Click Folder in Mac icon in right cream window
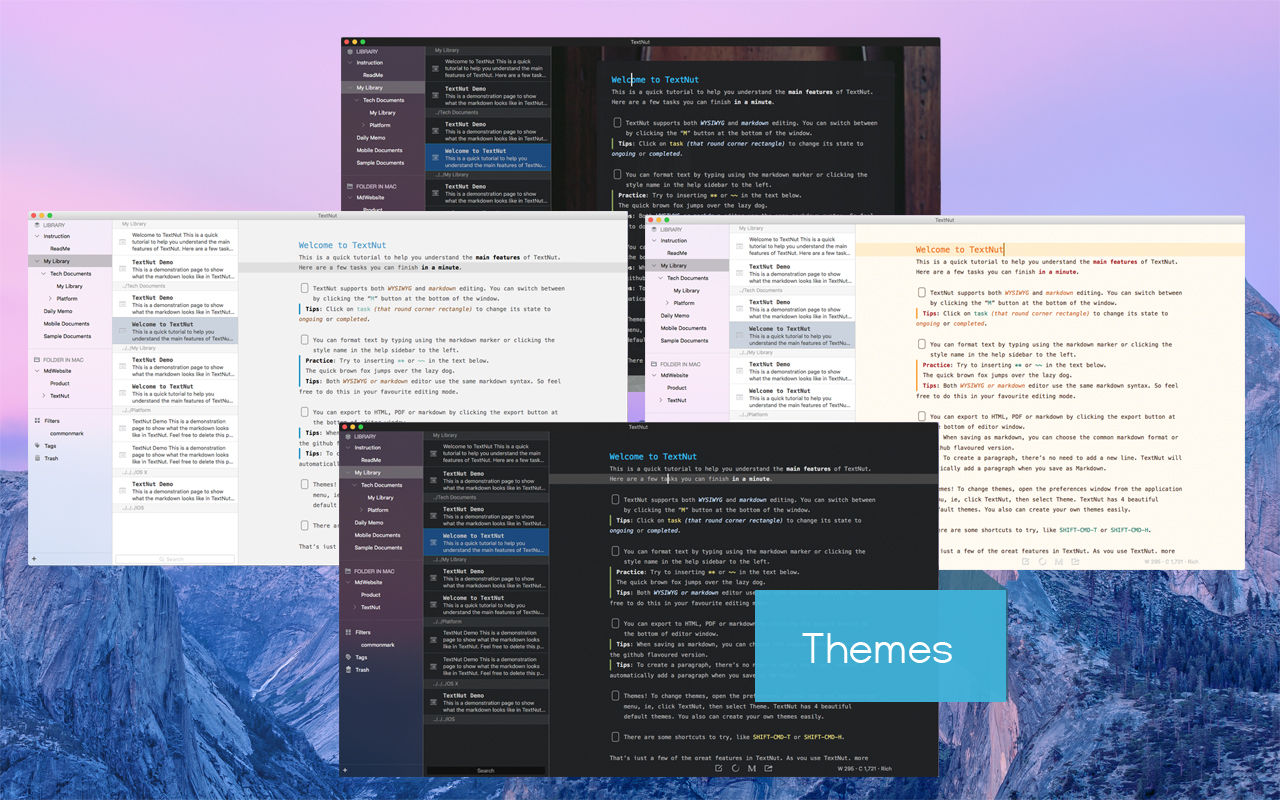The image size is (1280, 800). click(x=654, y=364)
